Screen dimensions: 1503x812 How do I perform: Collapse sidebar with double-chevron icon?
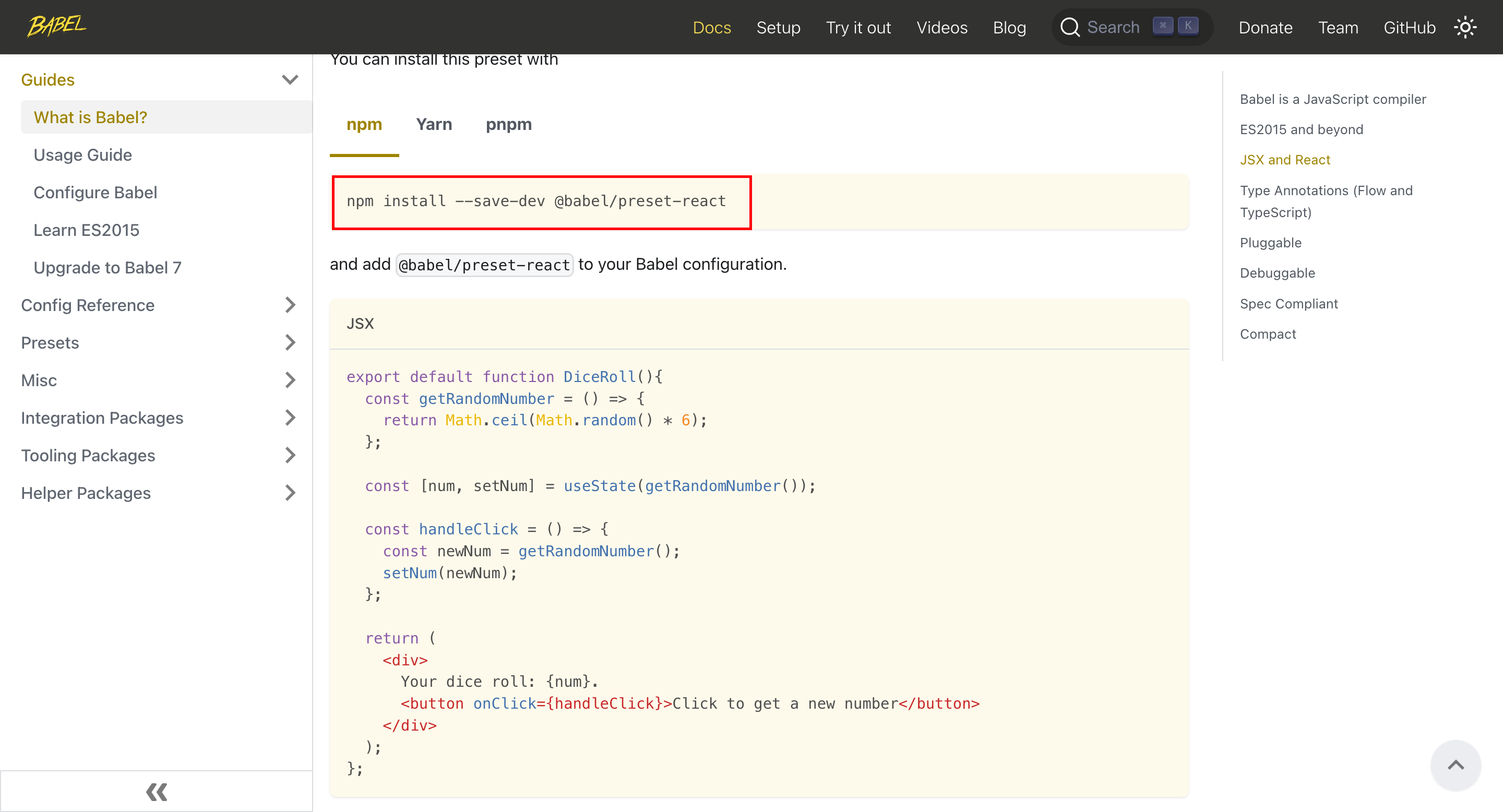[157, 792]
